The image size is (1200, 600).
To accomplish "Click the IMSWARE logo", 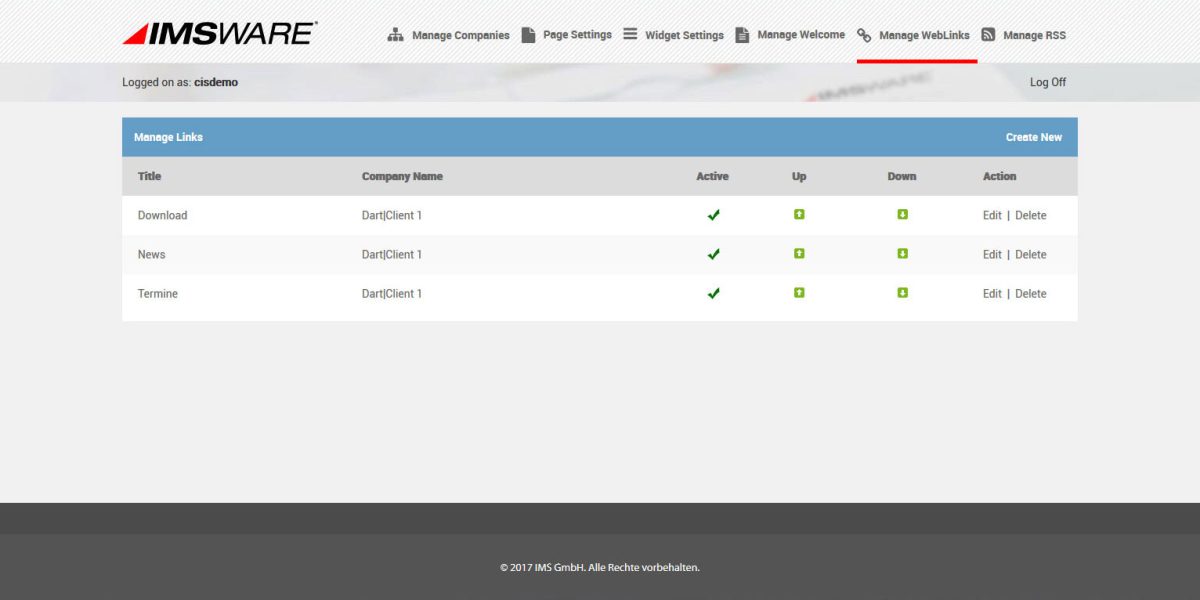I will [x=216, y=32].
